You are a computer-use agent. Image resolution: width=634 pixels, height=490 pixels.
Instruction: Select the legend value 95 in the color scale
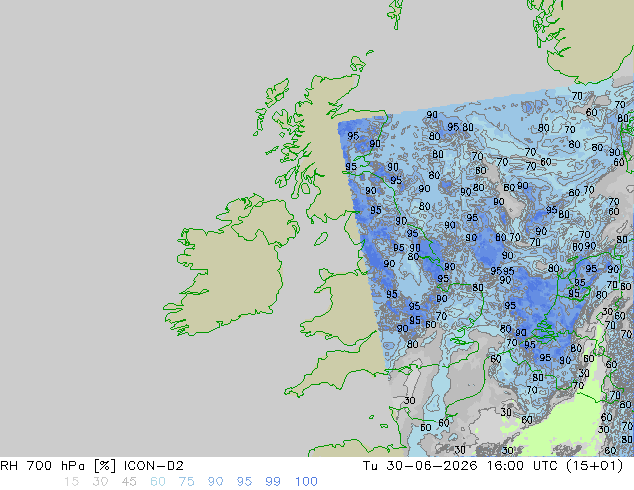click(x=244, y=482)
